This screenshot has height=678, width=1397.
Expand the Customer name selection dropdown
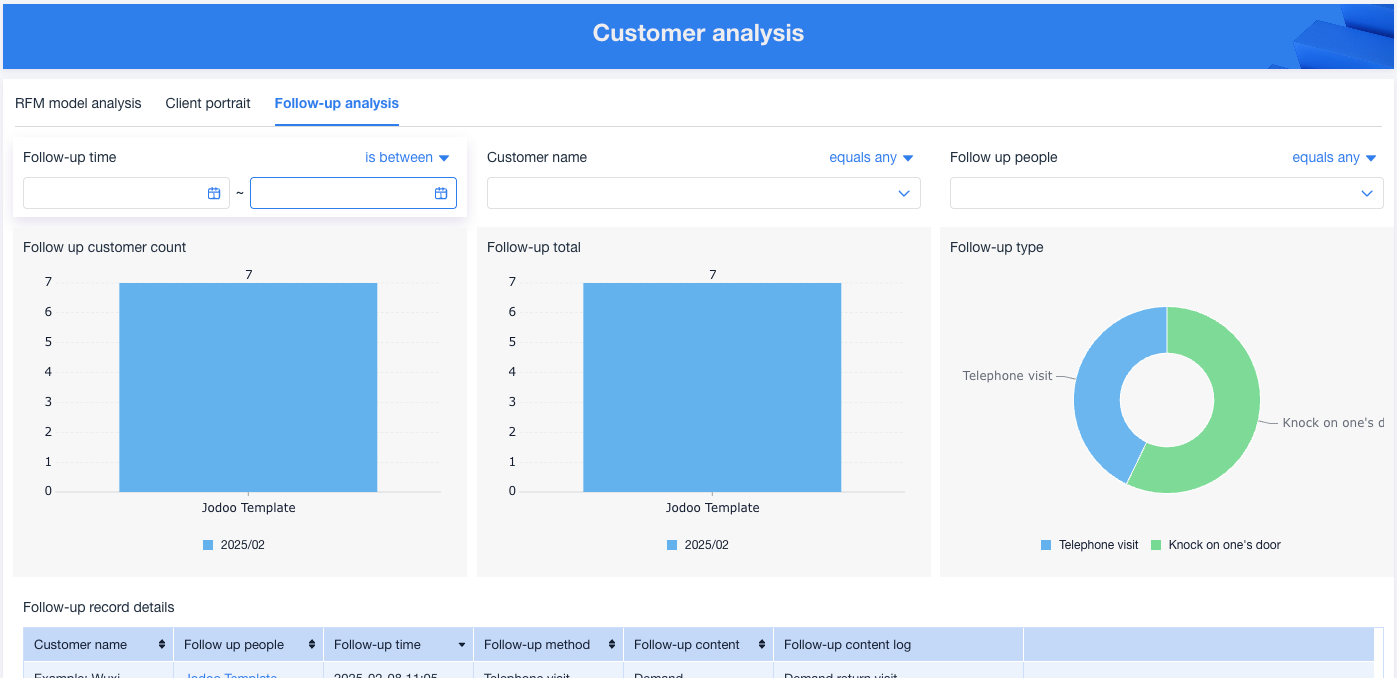tap(703, 193)
